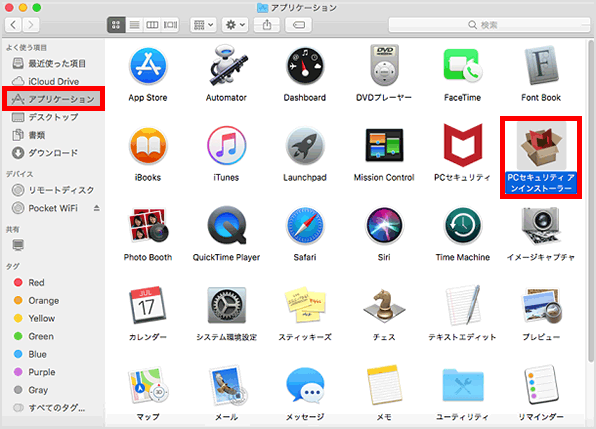The height and width of the screenshot is (429, 596).
Task: Select the Launchpad rocket icon
Action: [305, 146]
